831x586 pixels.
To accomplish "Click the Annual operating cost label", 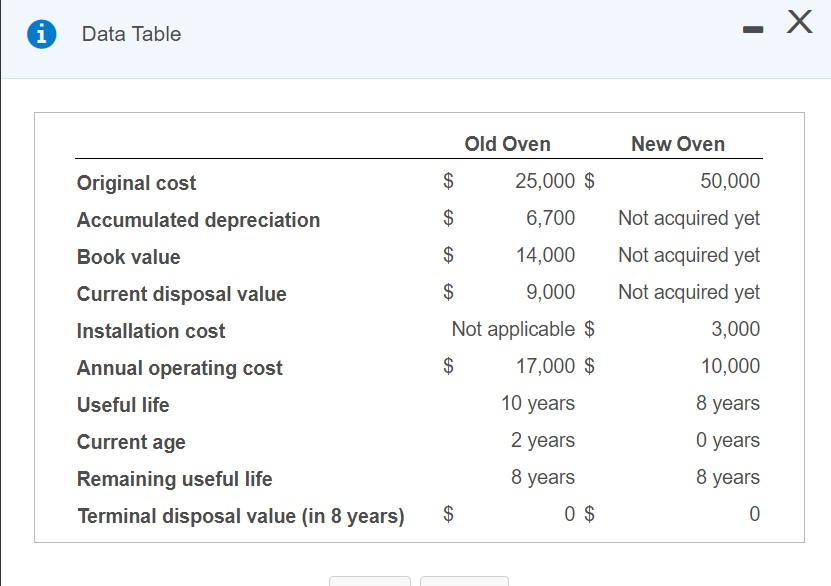I will coord(180,368).
